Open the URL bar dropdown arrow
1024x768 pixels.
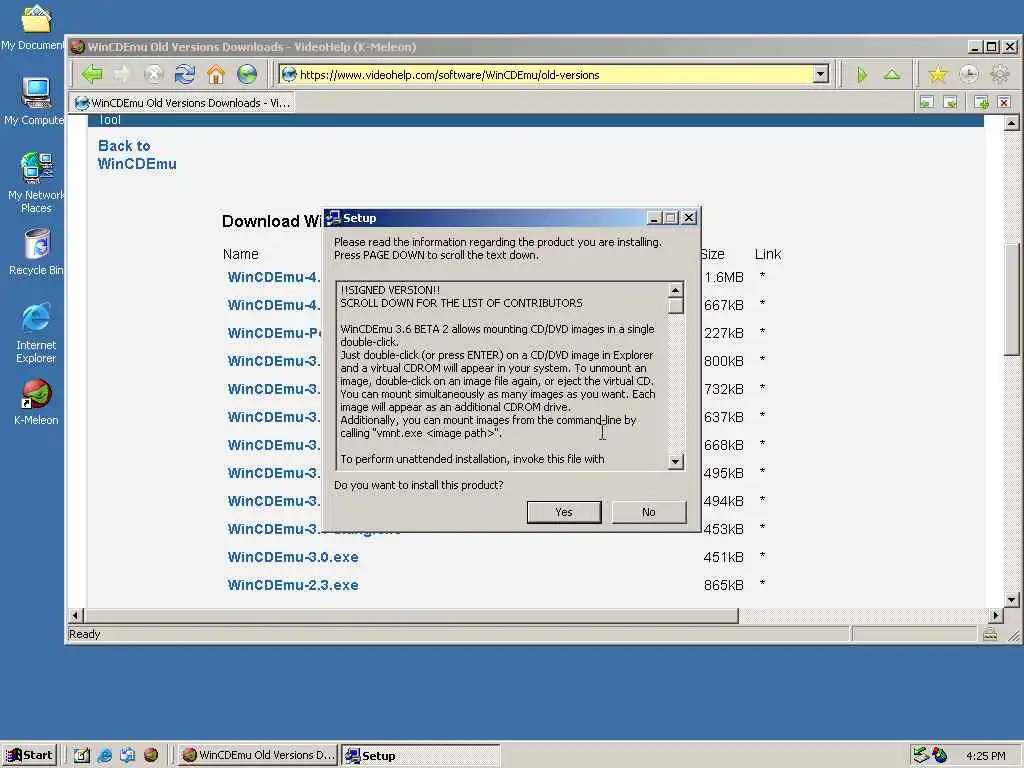point(821,74)
